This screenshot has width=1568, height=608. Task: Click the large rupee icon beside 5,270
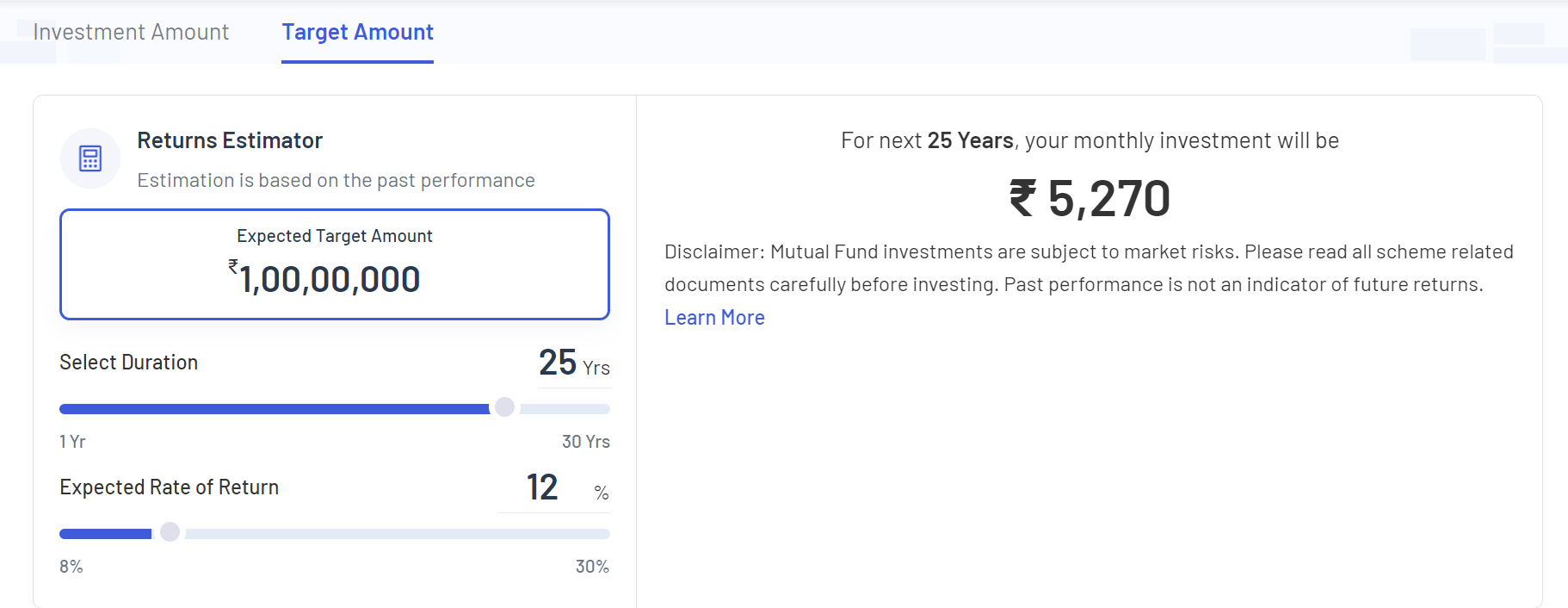pos(1022,198)
